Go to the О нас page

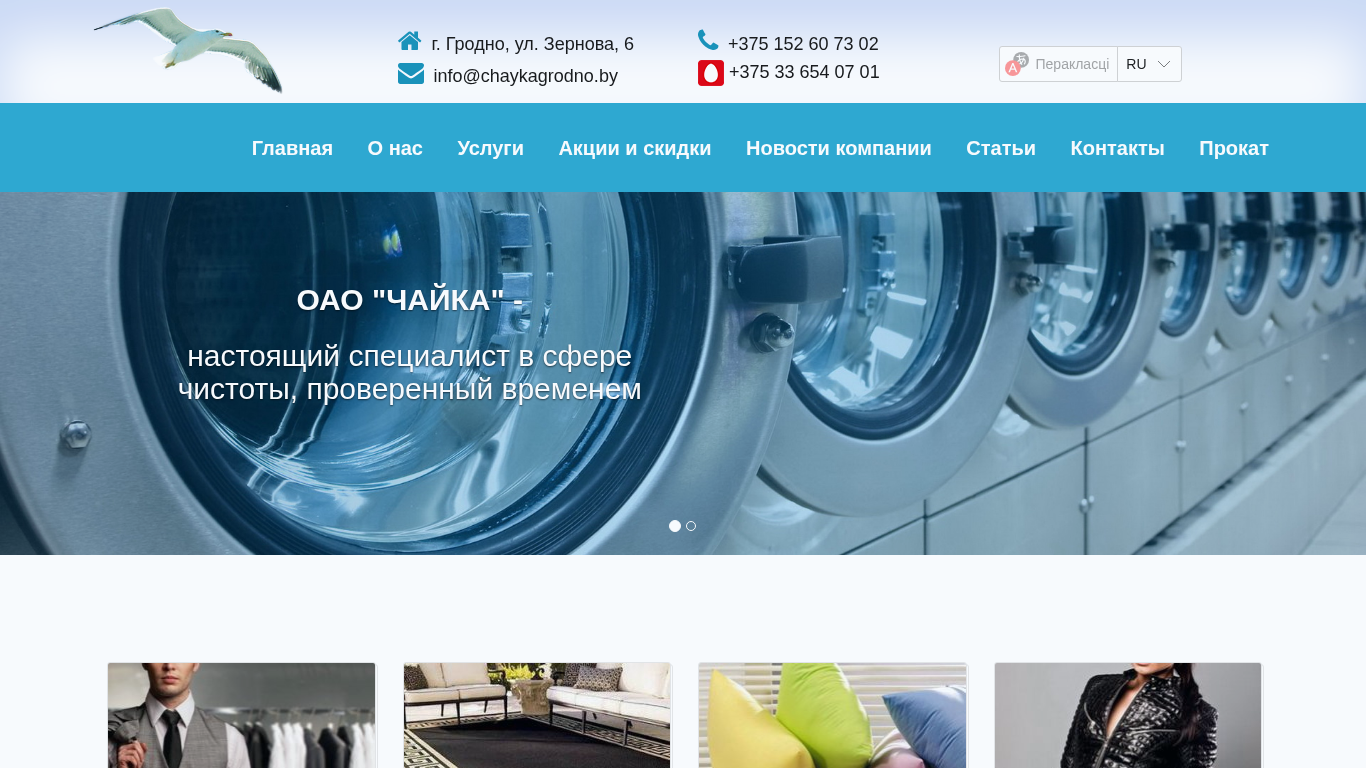click(395, 148)
